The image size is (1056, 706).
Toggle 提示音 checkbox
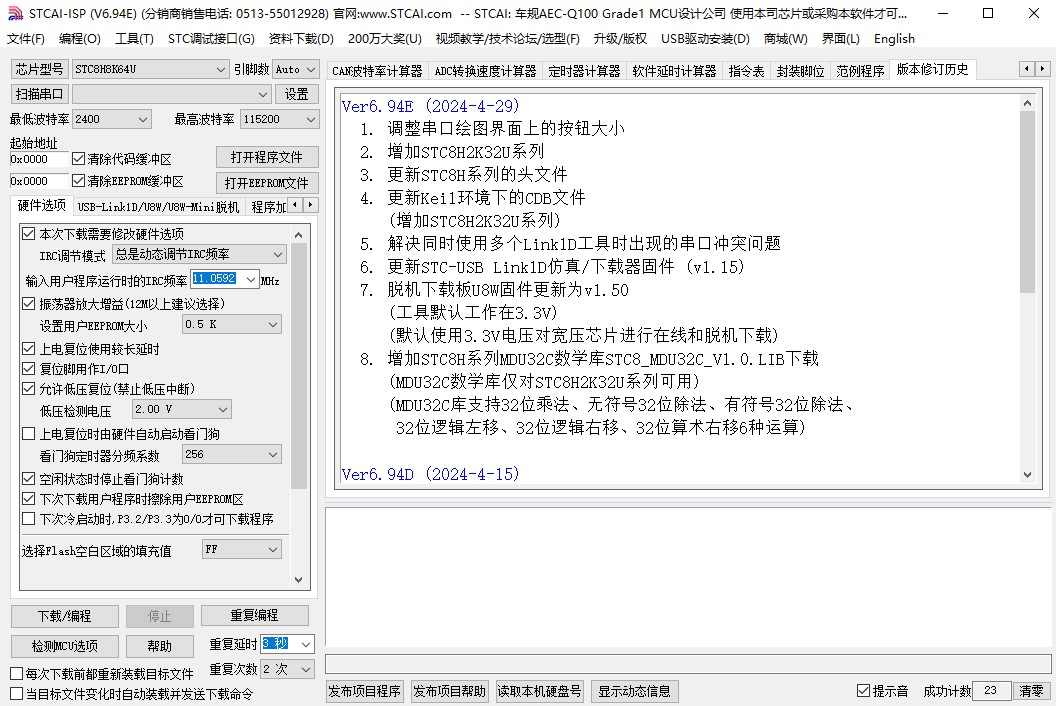863,691
